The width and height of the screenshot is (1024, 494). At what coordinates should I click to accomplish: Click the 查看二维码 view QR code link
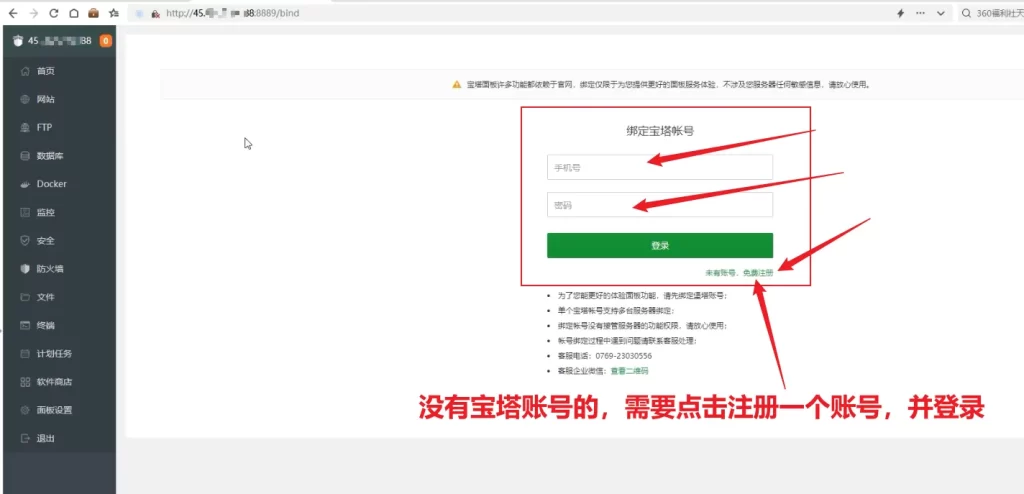tap(629, 371)
